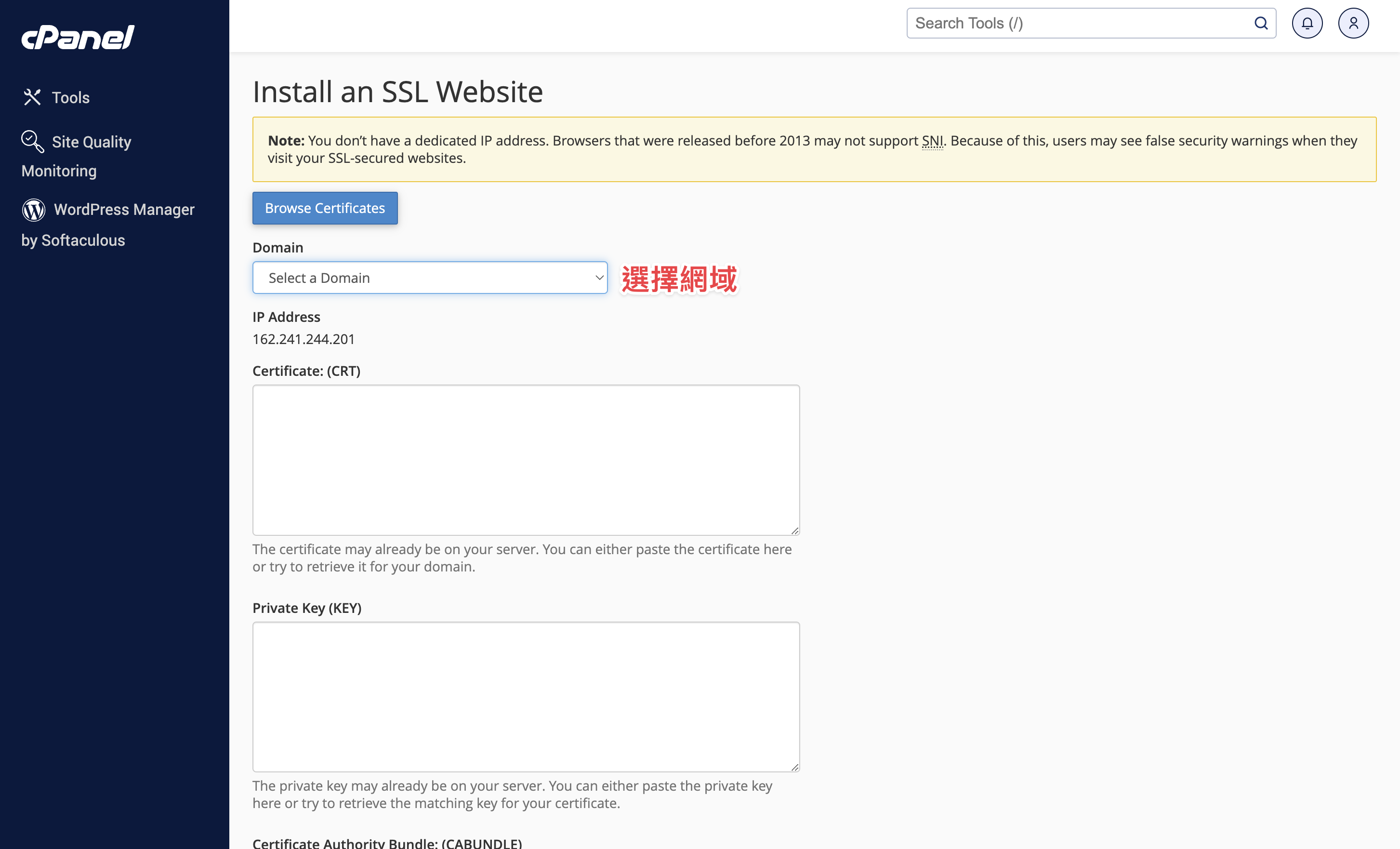Grab the Certificate text area resize handle
Screen dimensions: 1400x849
(794, 530)
